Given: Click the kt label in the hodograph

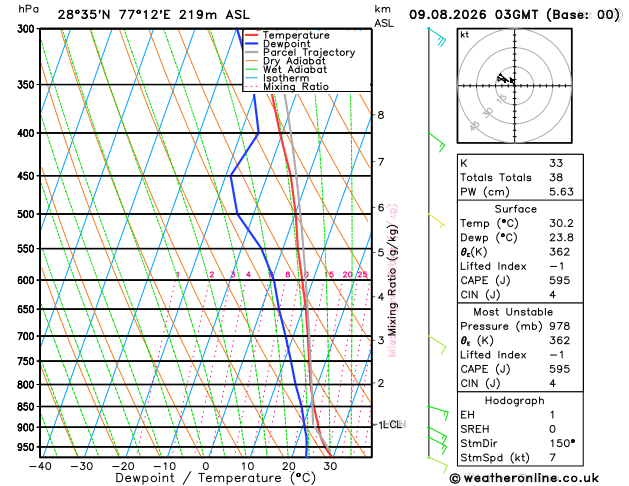Looking at the screenshot, I should tap(465, 35).
